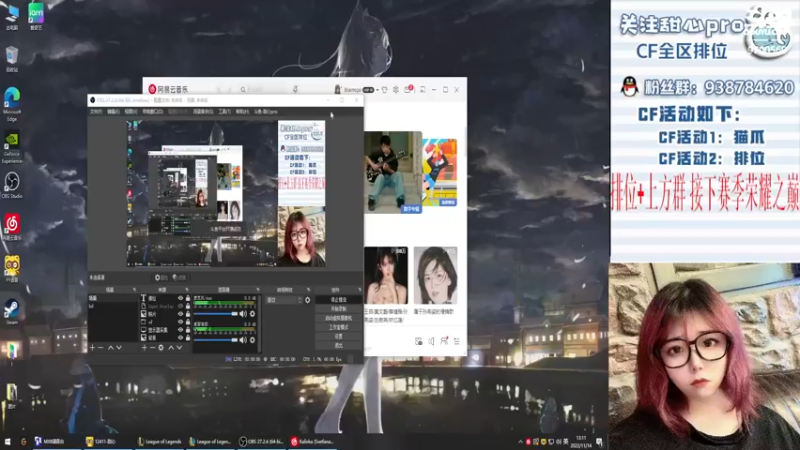Open the NetEase Music account dropdown arrow
Viewport: 800px width, 450px height.
tap(378, 90)
